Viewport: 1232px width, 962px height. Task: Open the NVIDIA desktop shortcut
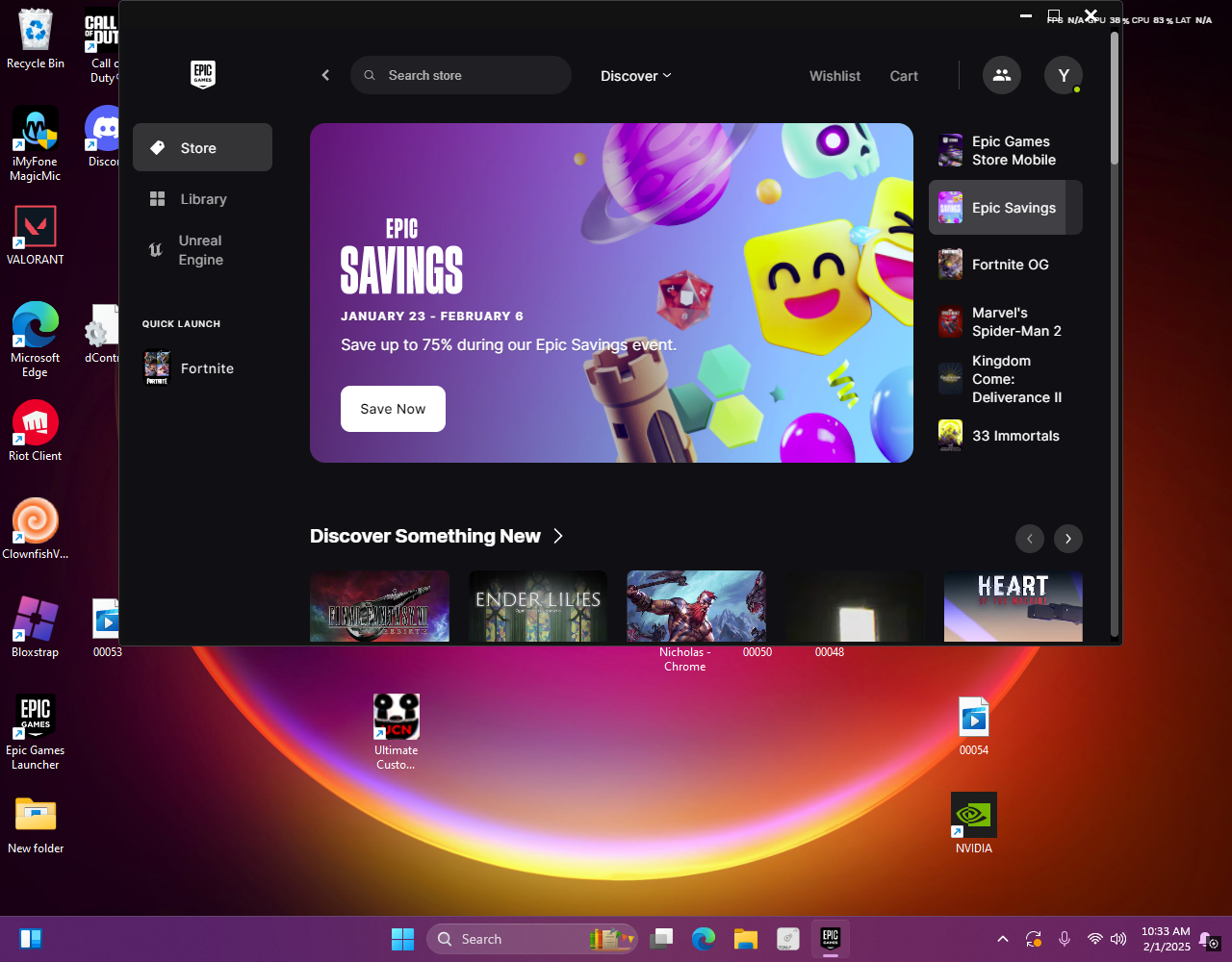tap(974, 824)
